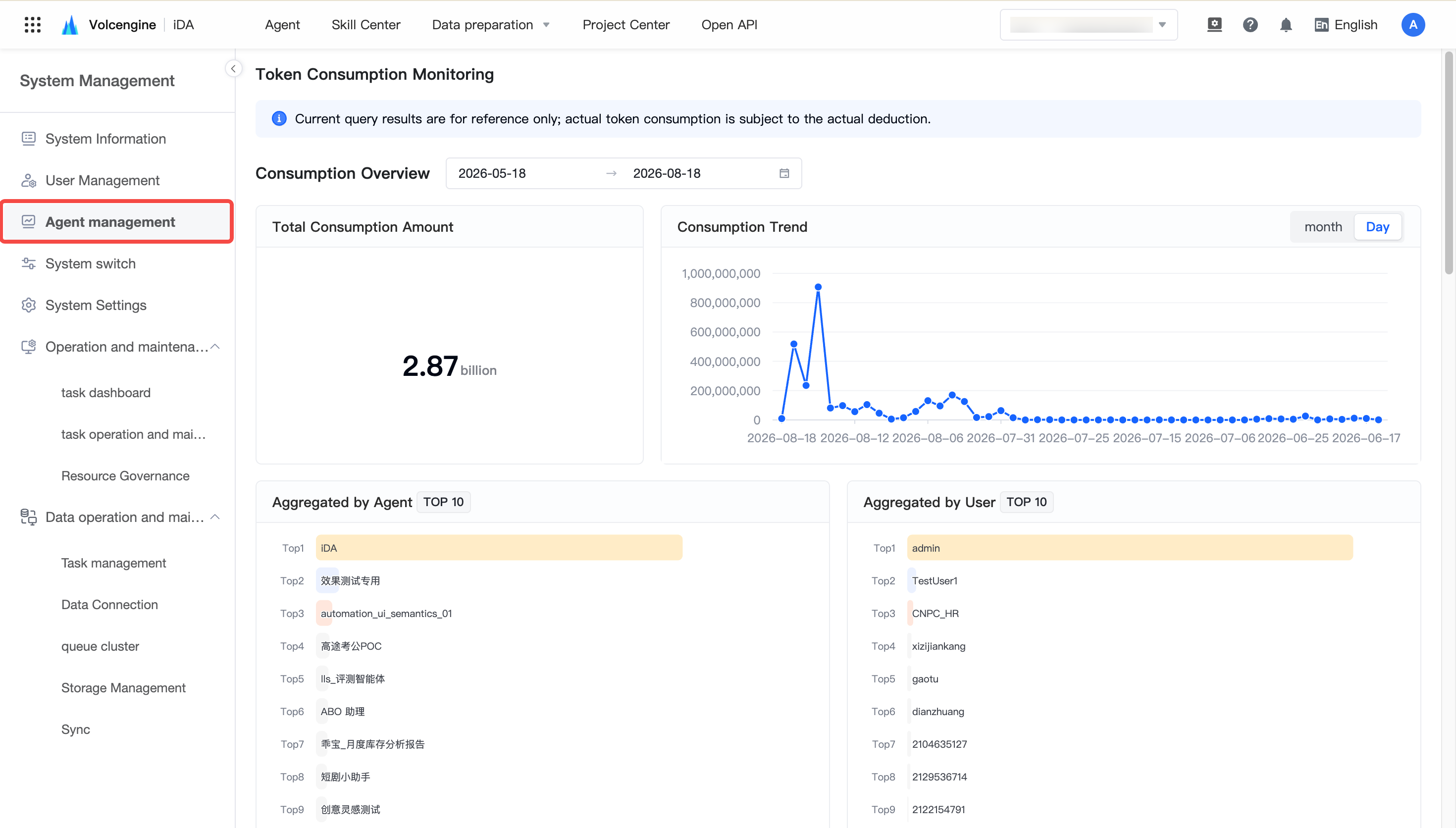Select Agent management in the sidebar
1456x828 pixels.
pos(117,222)
